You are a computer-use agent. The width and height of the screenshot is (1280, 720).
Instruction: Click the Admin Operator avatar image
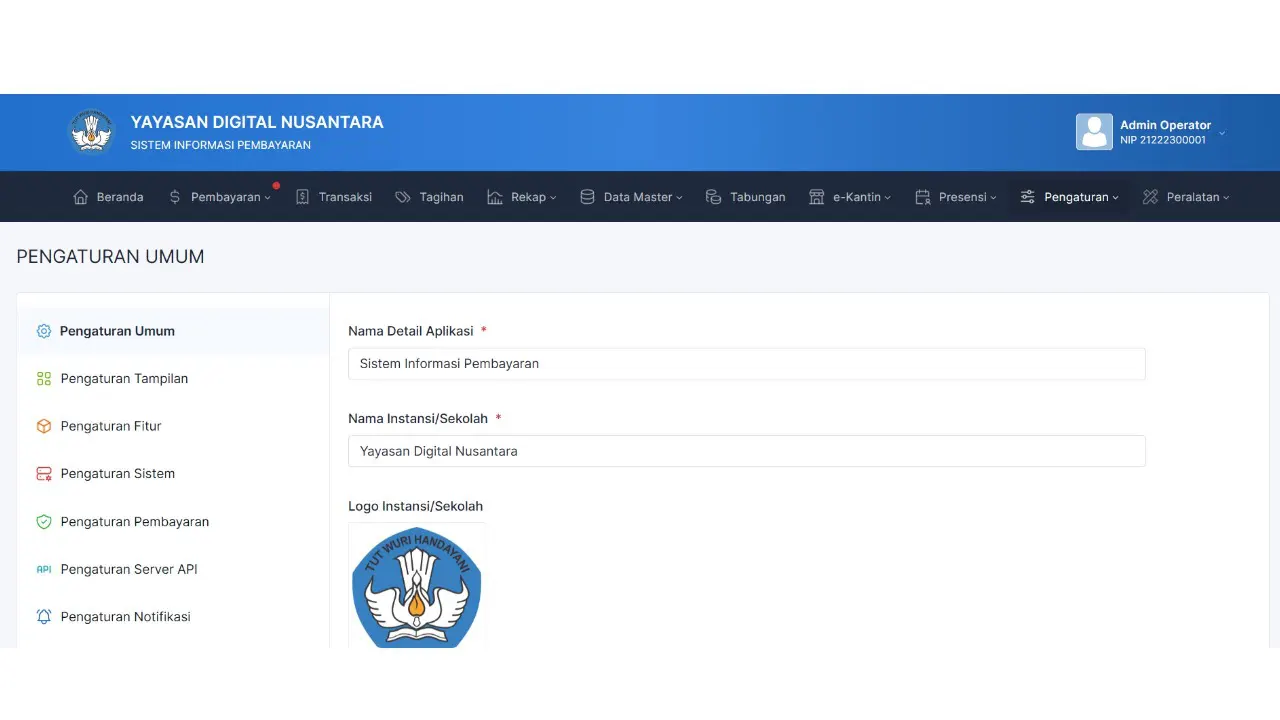[x=1094, y=132]
